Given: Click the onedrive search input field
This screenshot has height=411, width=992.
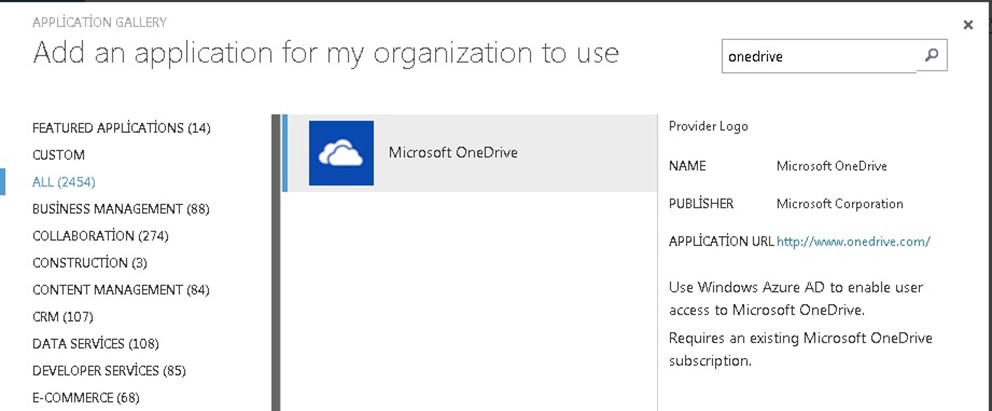Looking at the screenshot, I should click(x=819, y=56).
